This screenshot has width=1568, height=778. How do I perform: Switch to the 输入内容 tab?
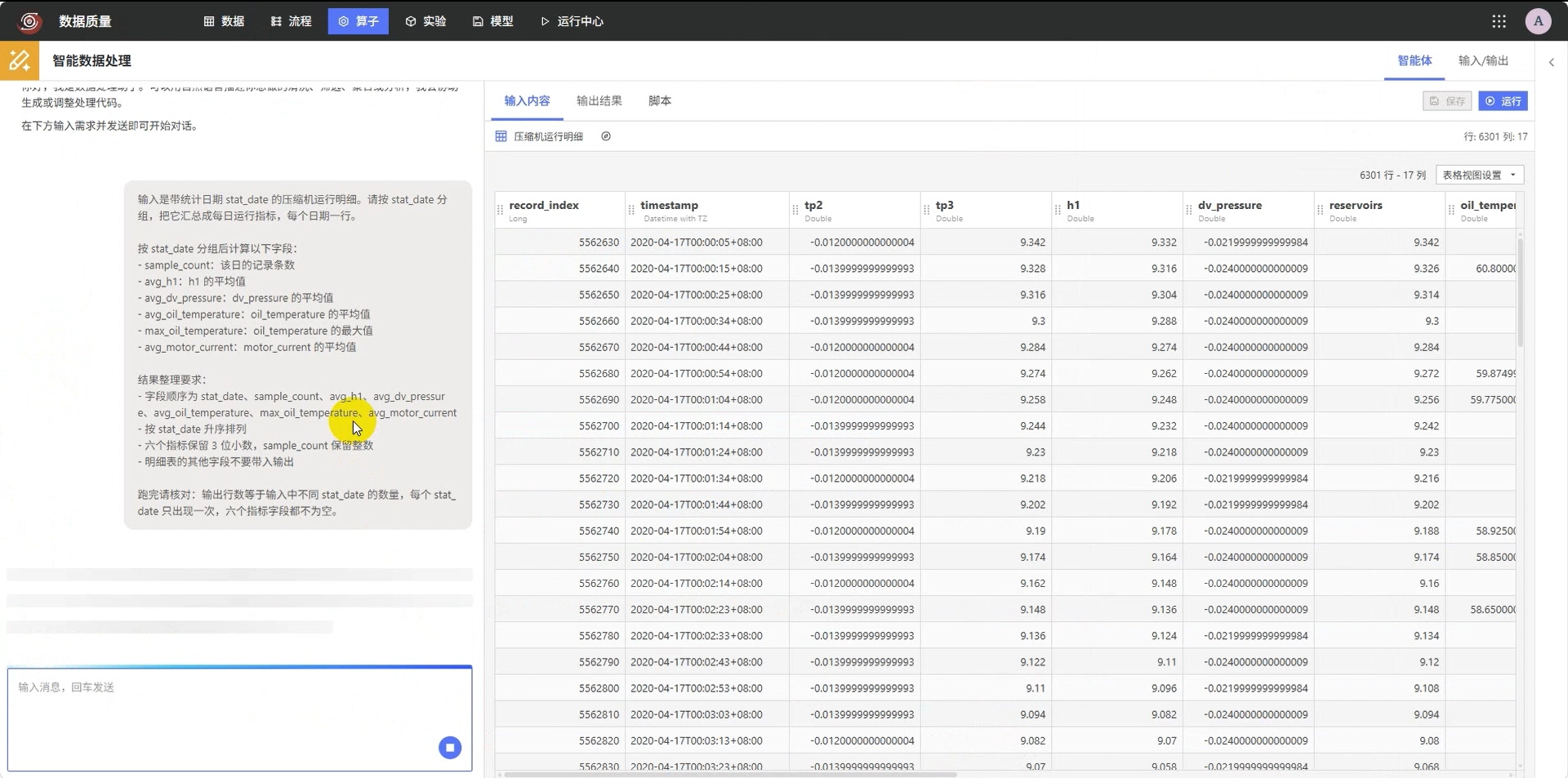[x=527, y=101]
